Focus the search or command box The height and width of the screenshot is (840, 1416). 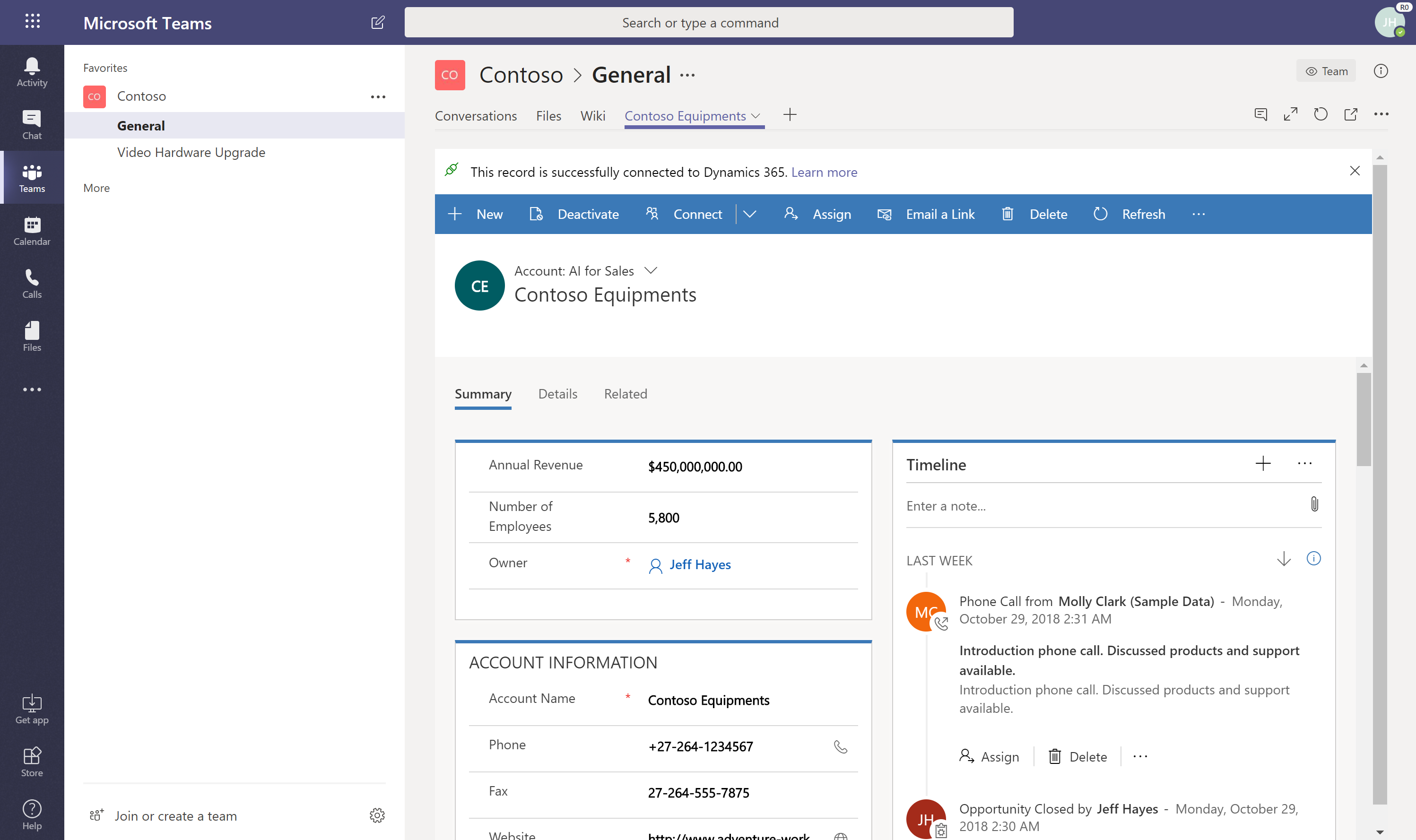click(x=709, y=22)
